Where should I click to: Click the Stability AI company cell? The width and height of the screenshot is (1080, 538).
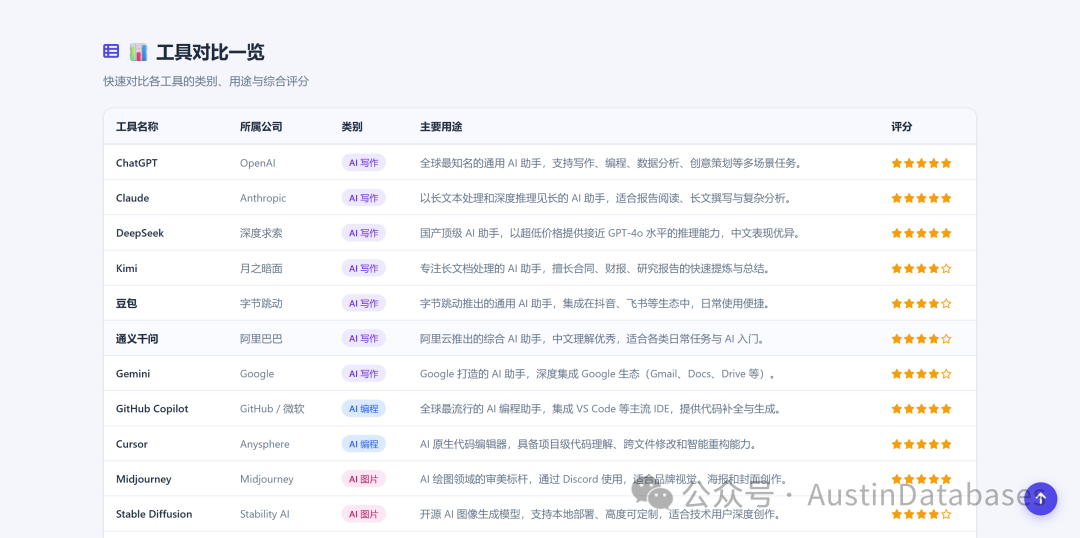point(265,514)
